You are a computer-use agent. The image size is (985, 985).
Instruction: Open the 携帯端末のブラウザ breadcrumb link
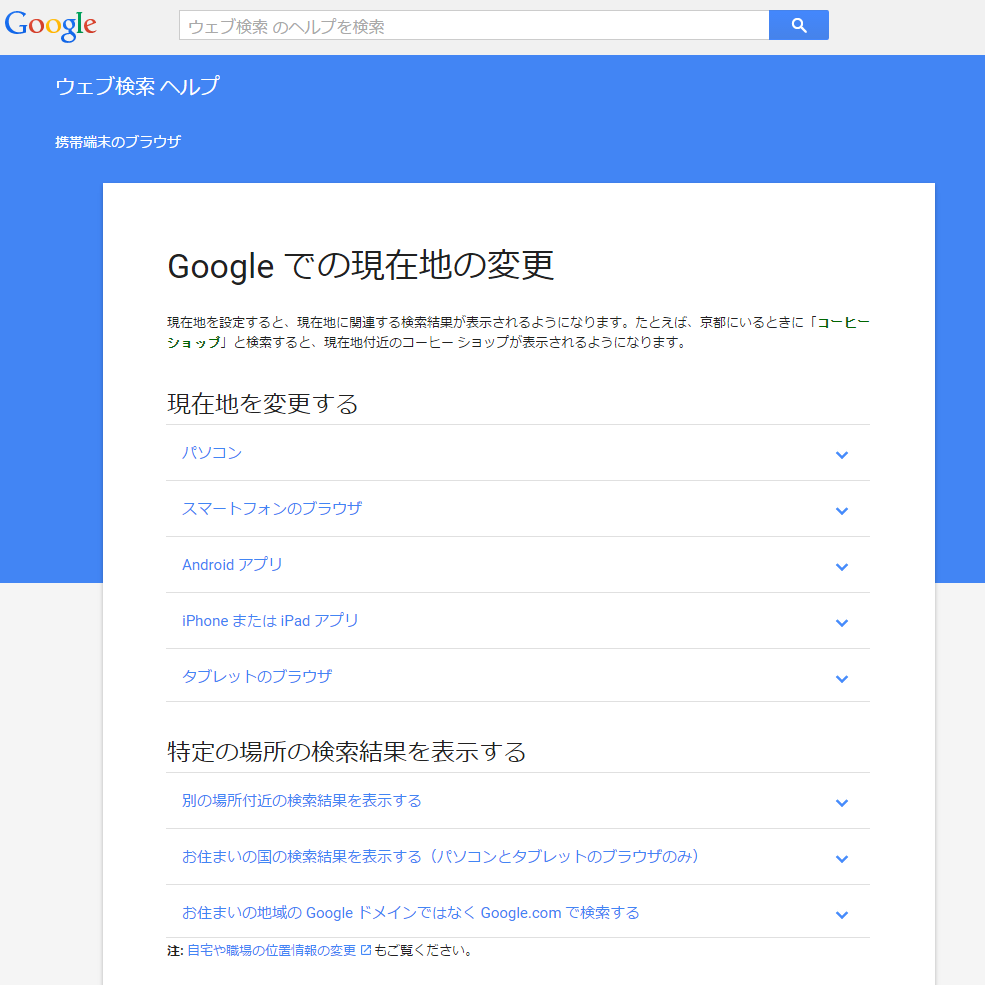118,142
